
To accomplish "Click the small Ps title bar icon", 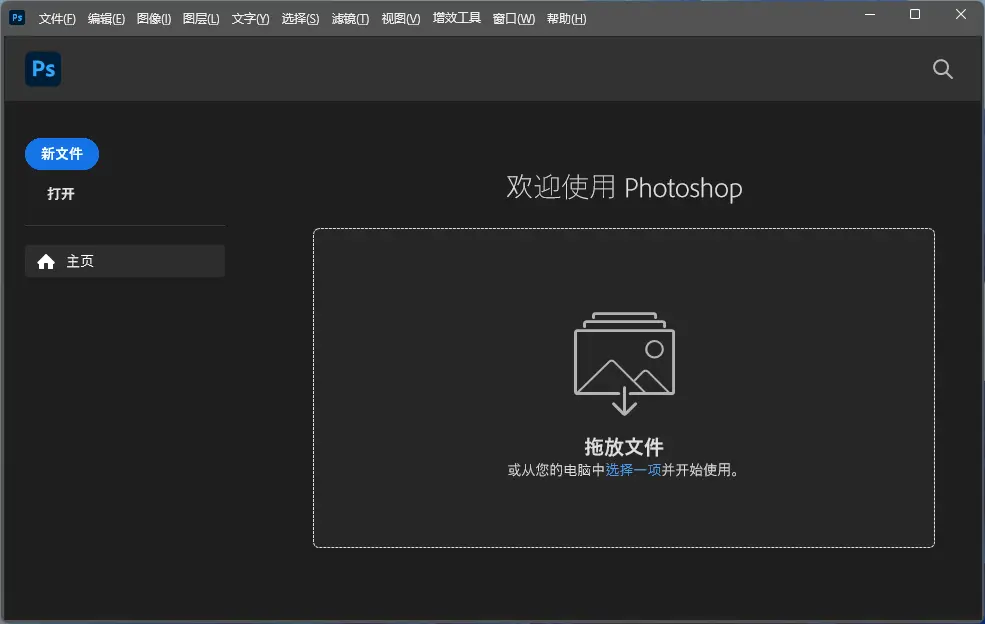I will [x=17, y=18].
